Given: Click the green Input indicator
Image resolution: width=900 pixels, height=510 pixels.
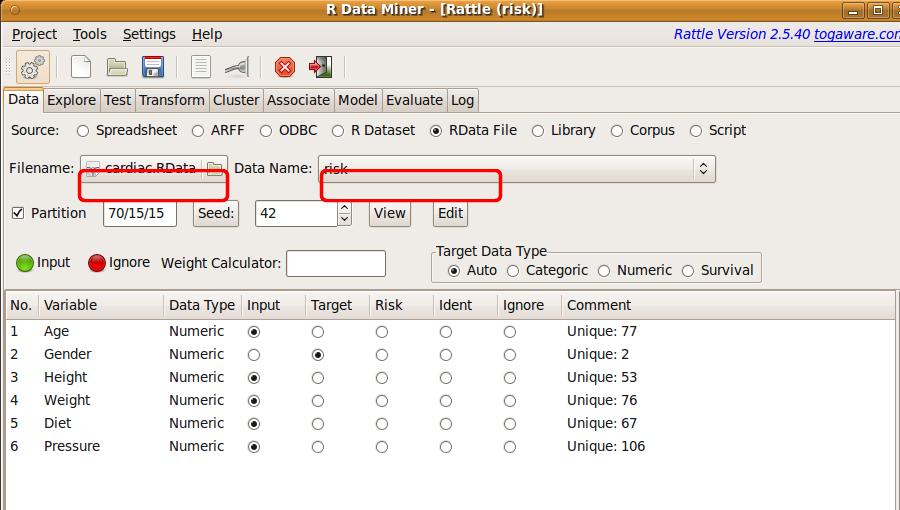Looking at the screenshot, I should click(x=25, y=263).
